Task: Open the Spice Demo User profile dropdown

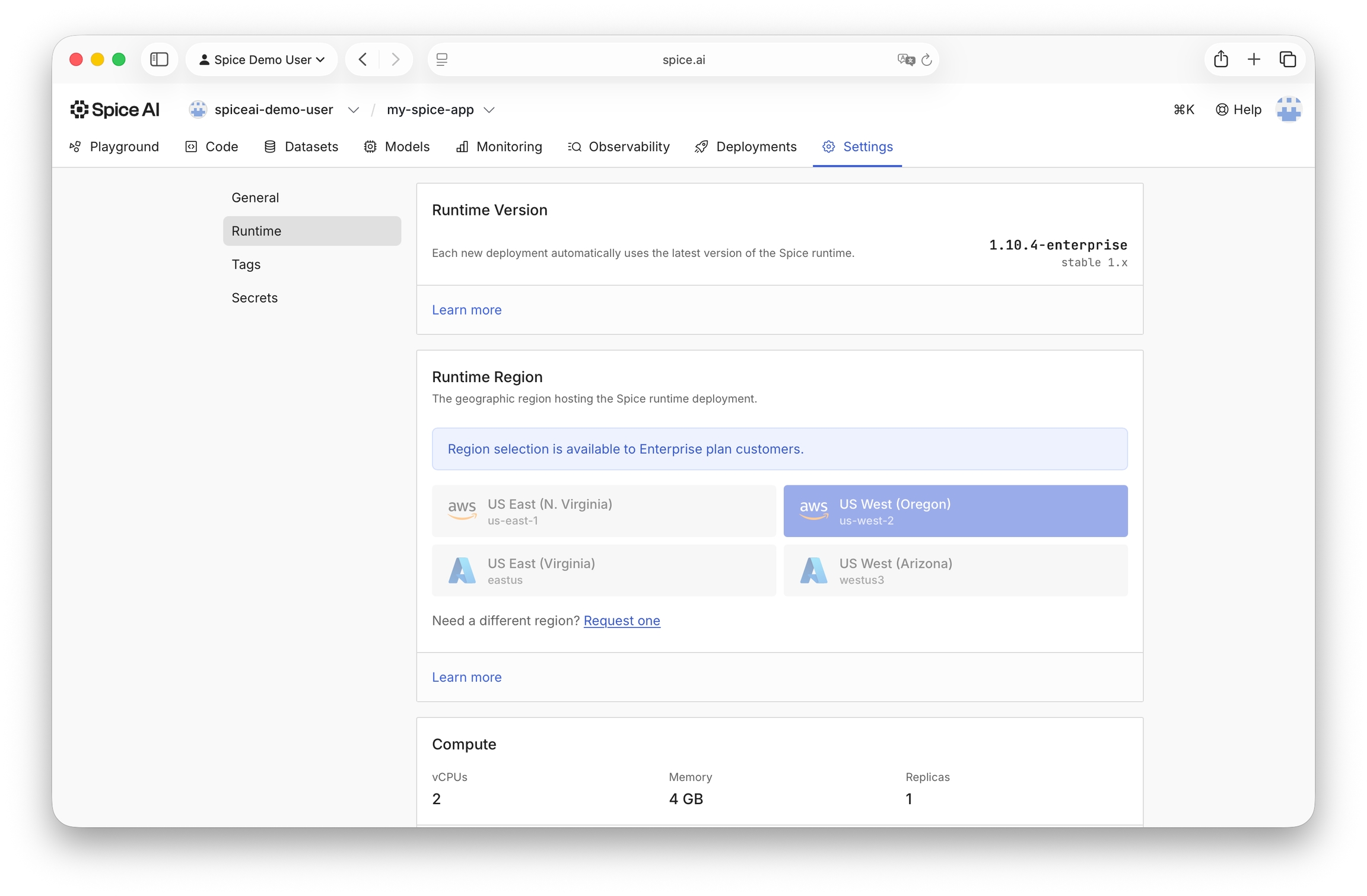Action: [x=262, y=59]
